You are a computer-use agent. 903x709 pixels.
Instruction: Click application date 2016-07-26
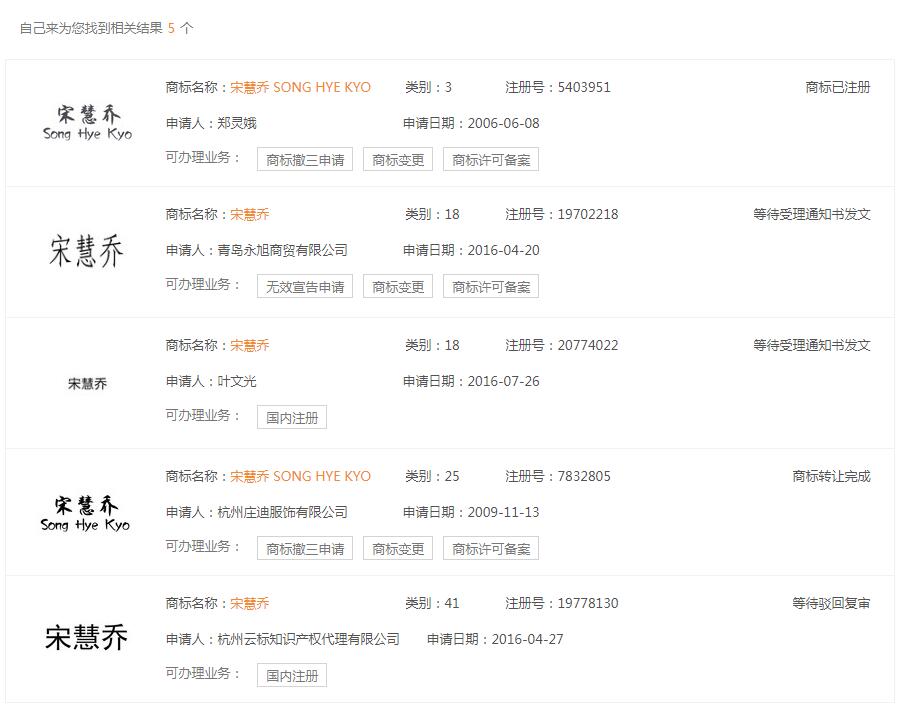pyautogui.click(x=503, y=381)
